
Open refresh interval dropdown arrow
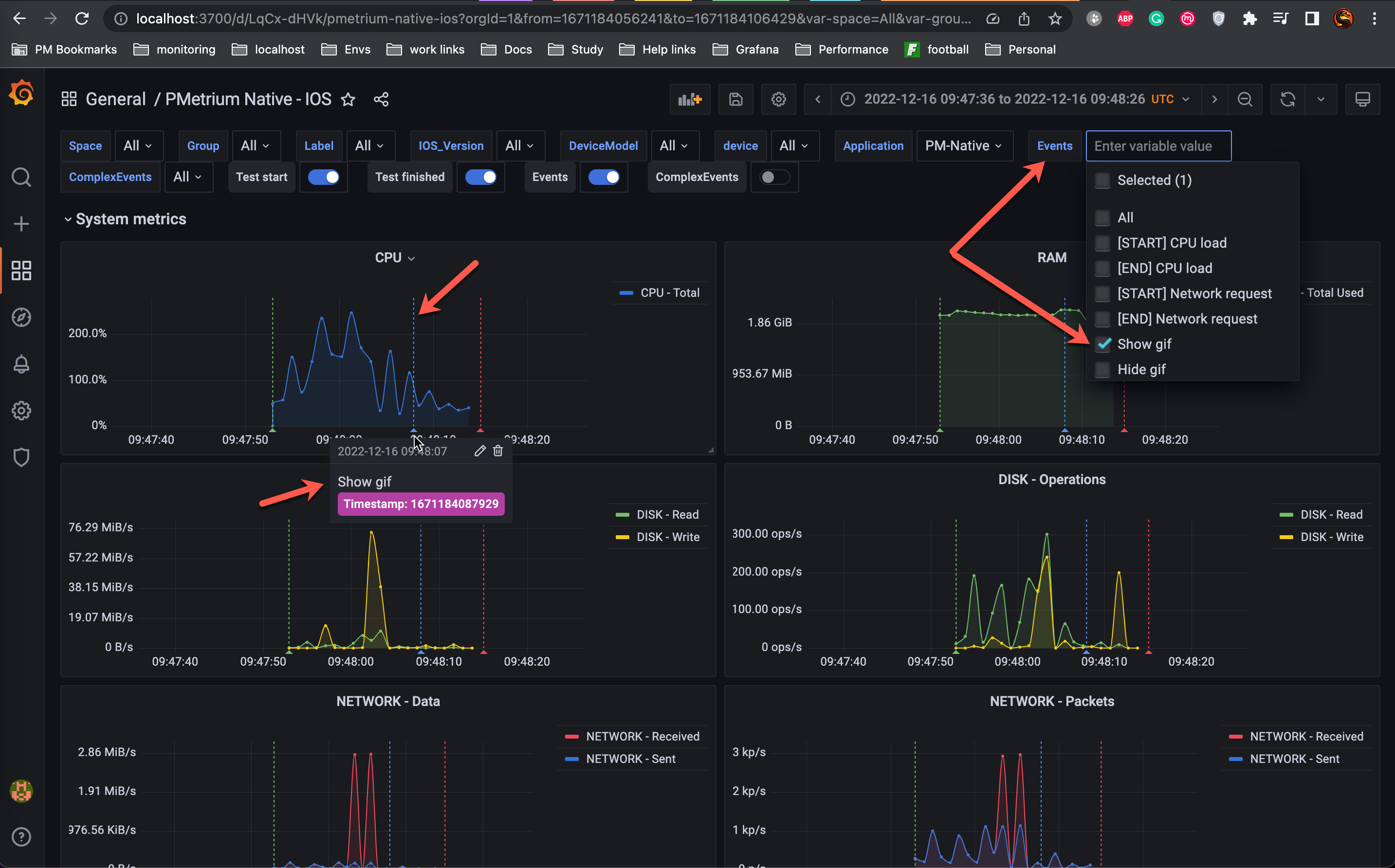click(x=1321, y=99)
